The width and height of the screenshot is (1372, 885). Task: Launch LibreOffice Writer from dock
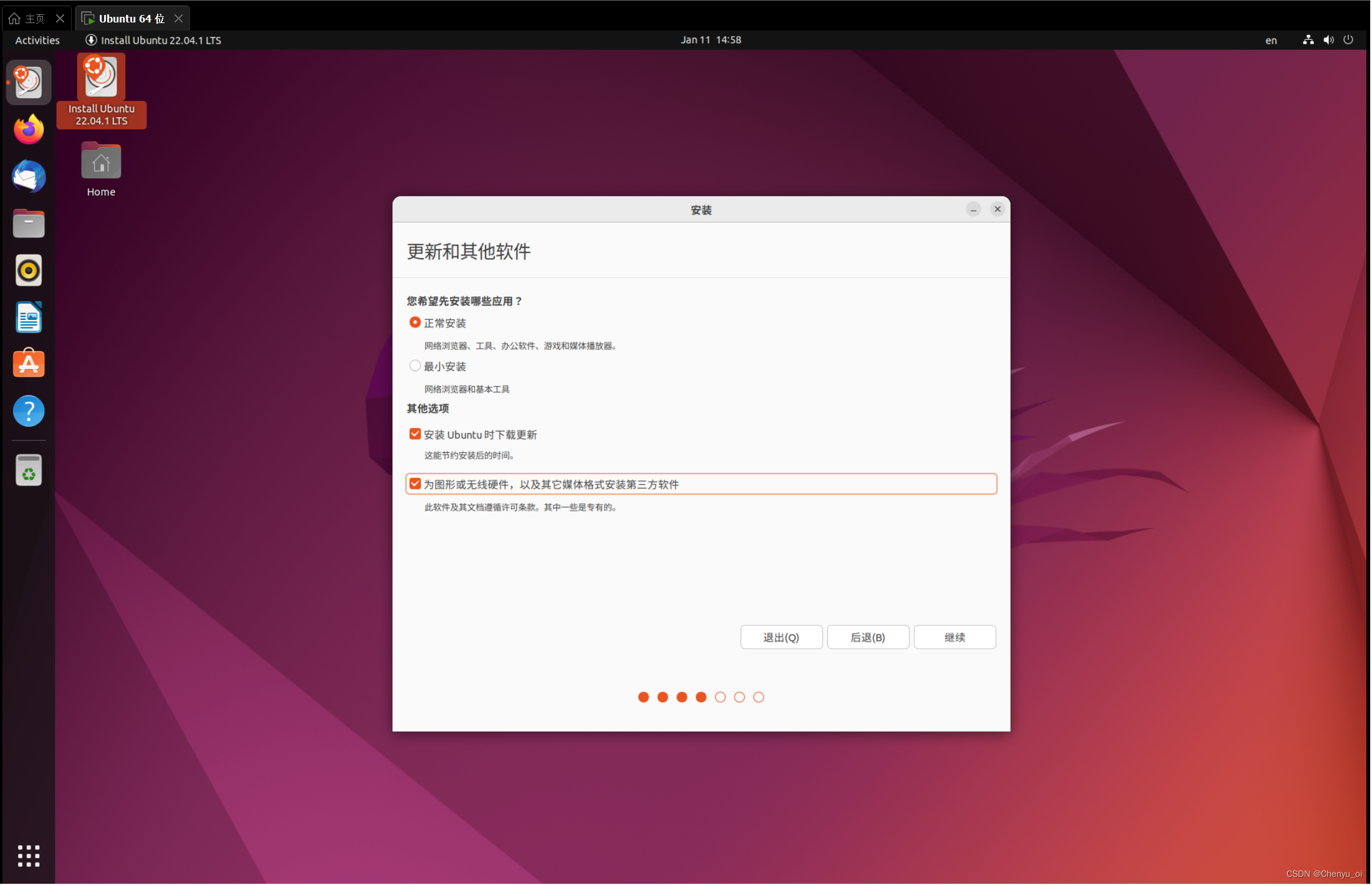[x=29, y=317]
